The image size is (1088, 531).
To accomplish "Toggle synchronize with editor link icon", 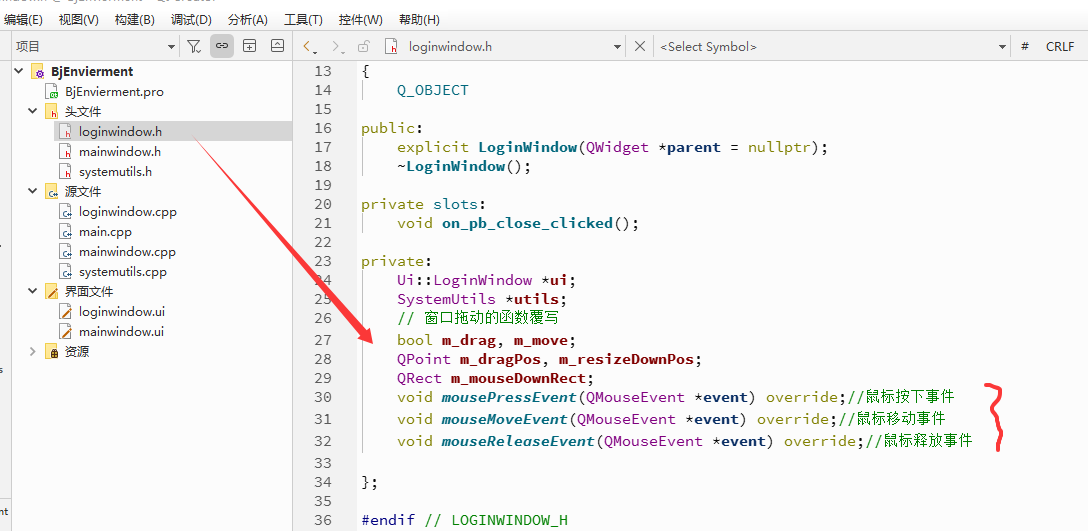I will (222, 47).
